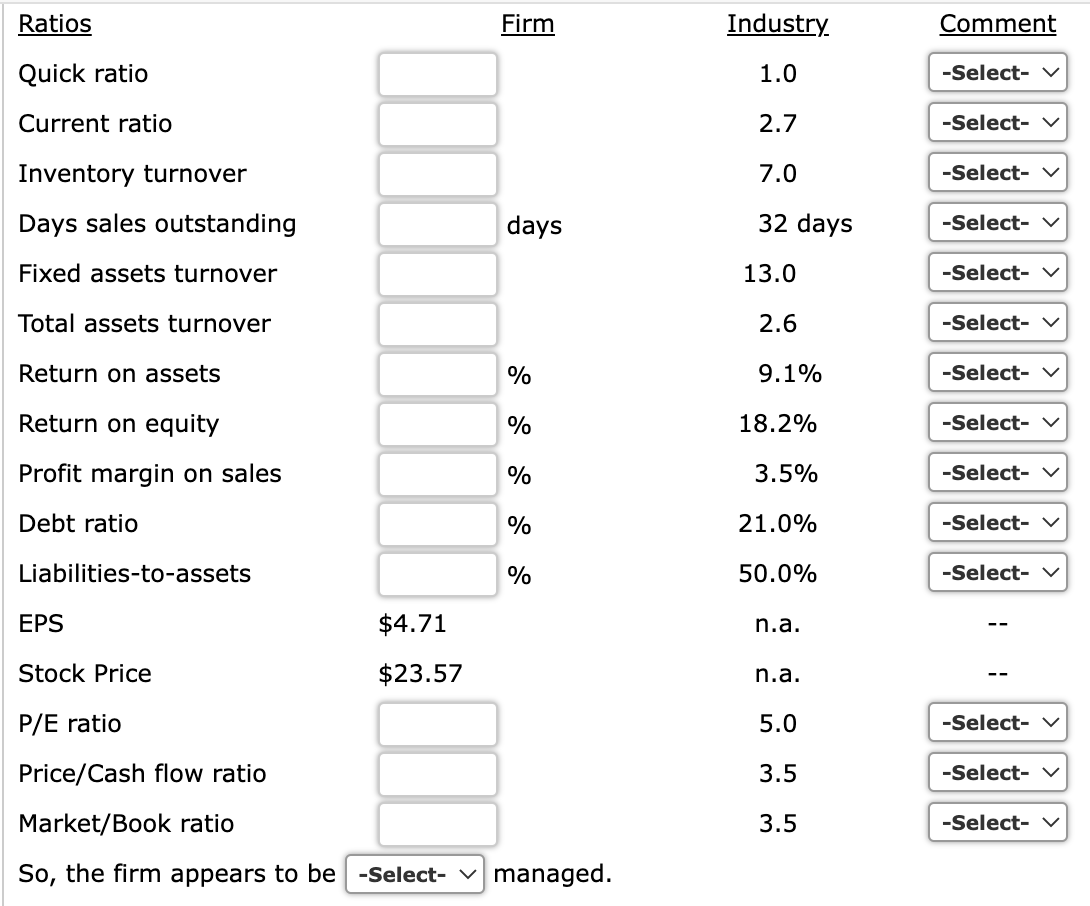Open the Fixed assets turnover comment dropdown
Screen dimensions: 1090x906
click(x=996, y=272)
